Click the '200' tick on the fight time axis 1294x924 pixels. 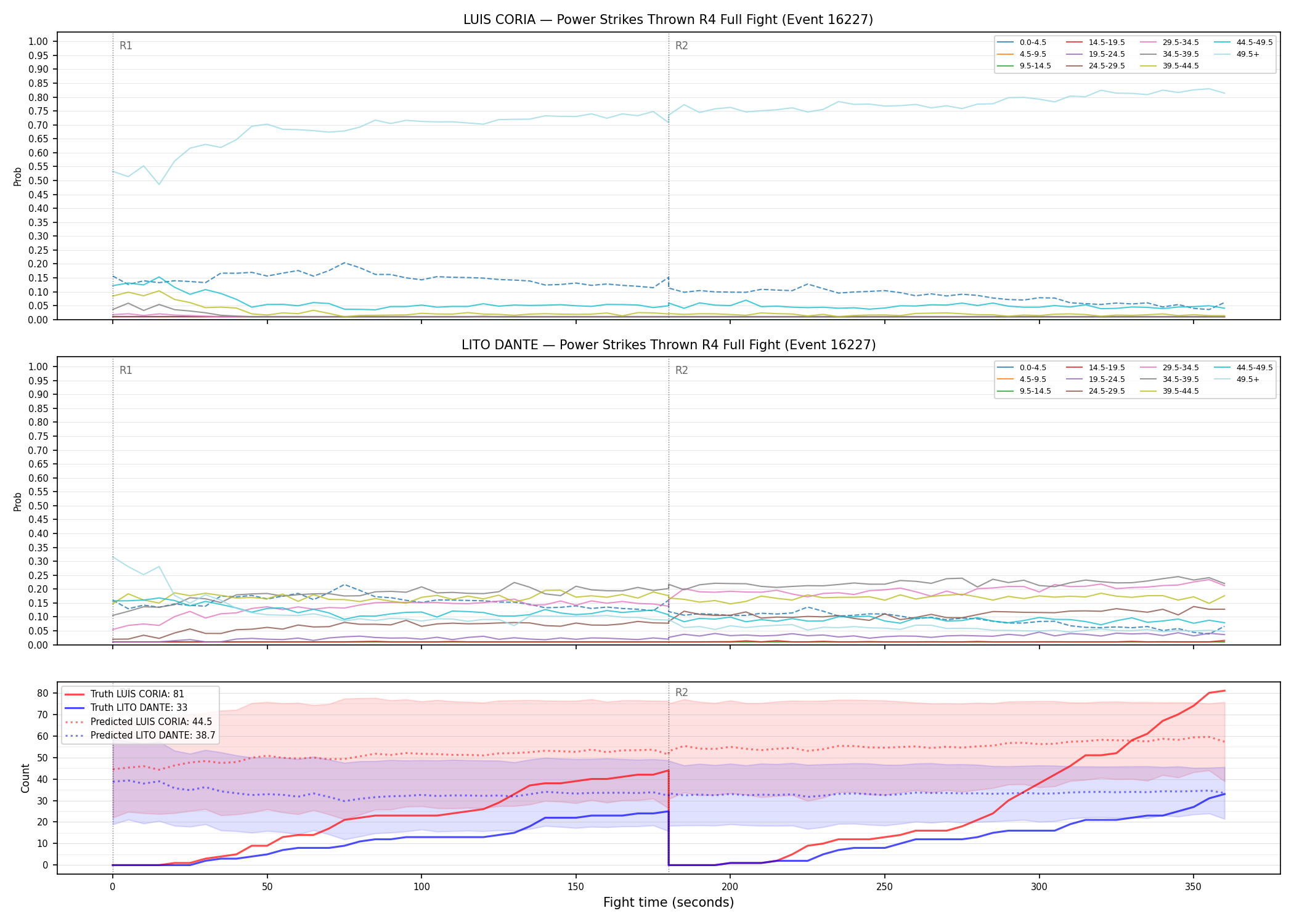click(x=730, y=886)
